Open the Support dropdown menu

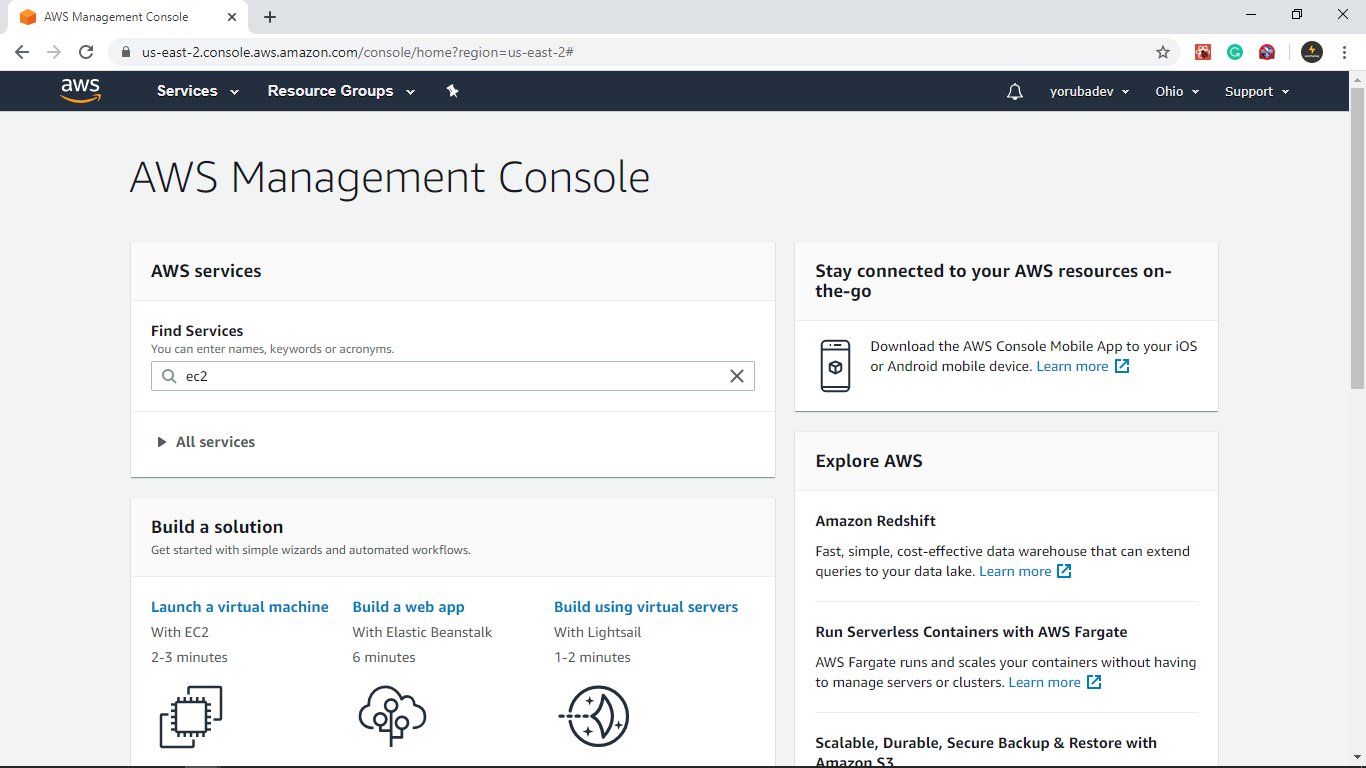(1257, 92)
